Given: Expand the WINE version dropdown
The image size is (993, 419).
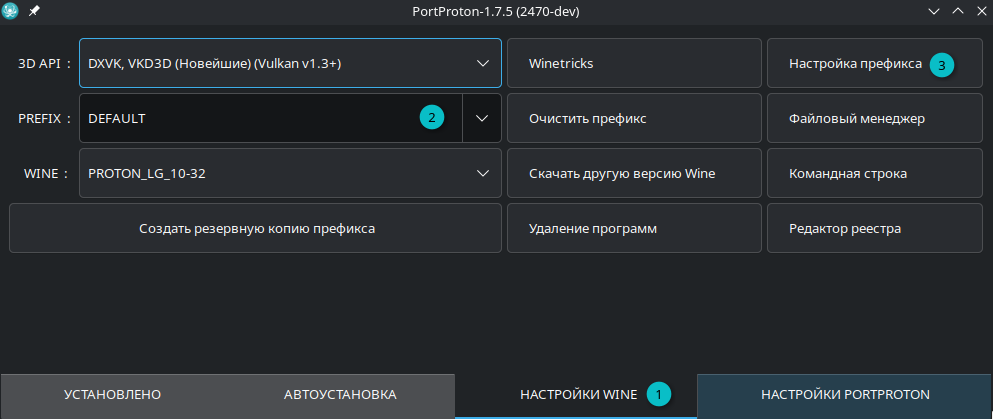Looking at the screenshot, I should pos(482,173).
